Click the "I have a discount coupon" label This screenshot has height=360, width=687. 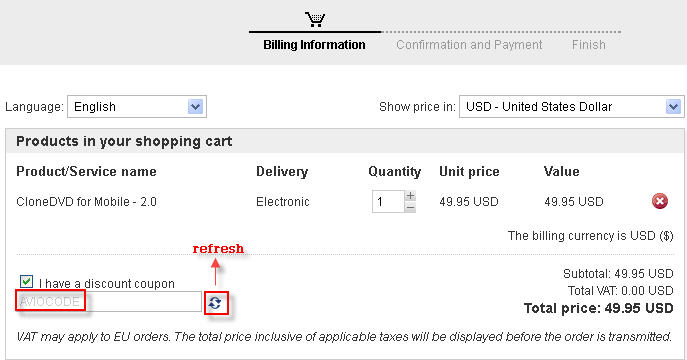click(x=107, y=284)
